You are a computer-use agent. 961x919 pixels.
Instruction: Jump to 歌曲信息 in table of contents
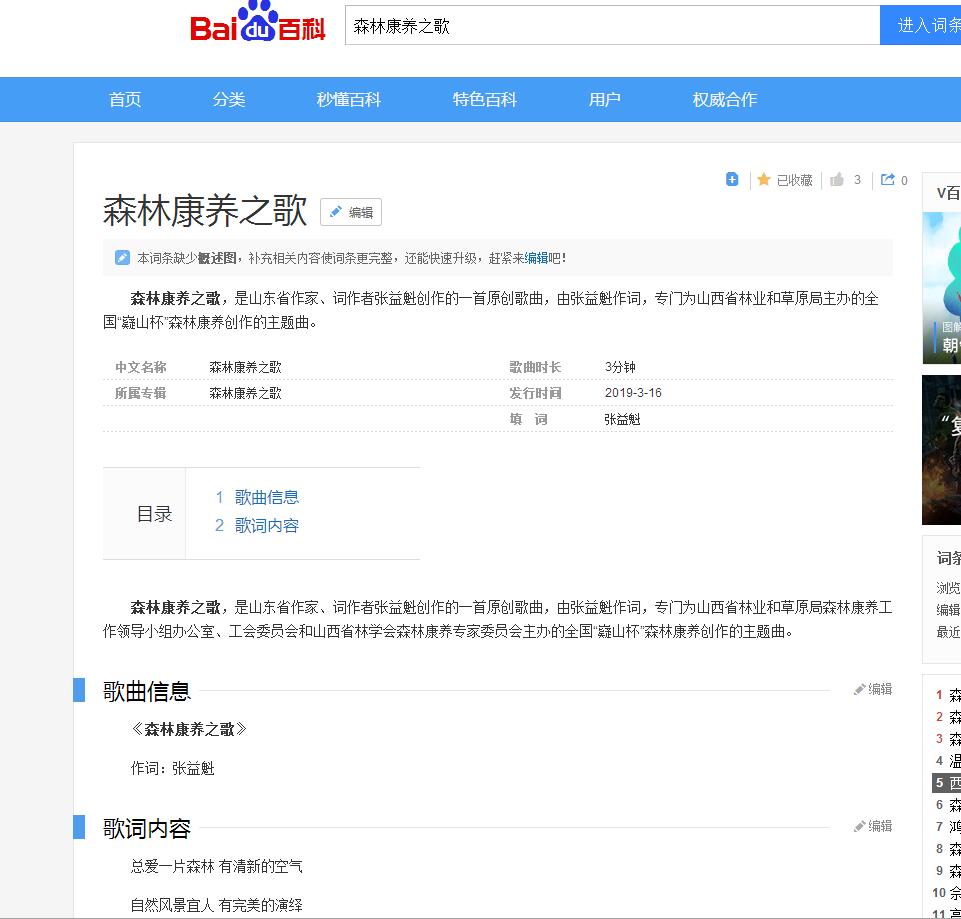pos(266,497)
